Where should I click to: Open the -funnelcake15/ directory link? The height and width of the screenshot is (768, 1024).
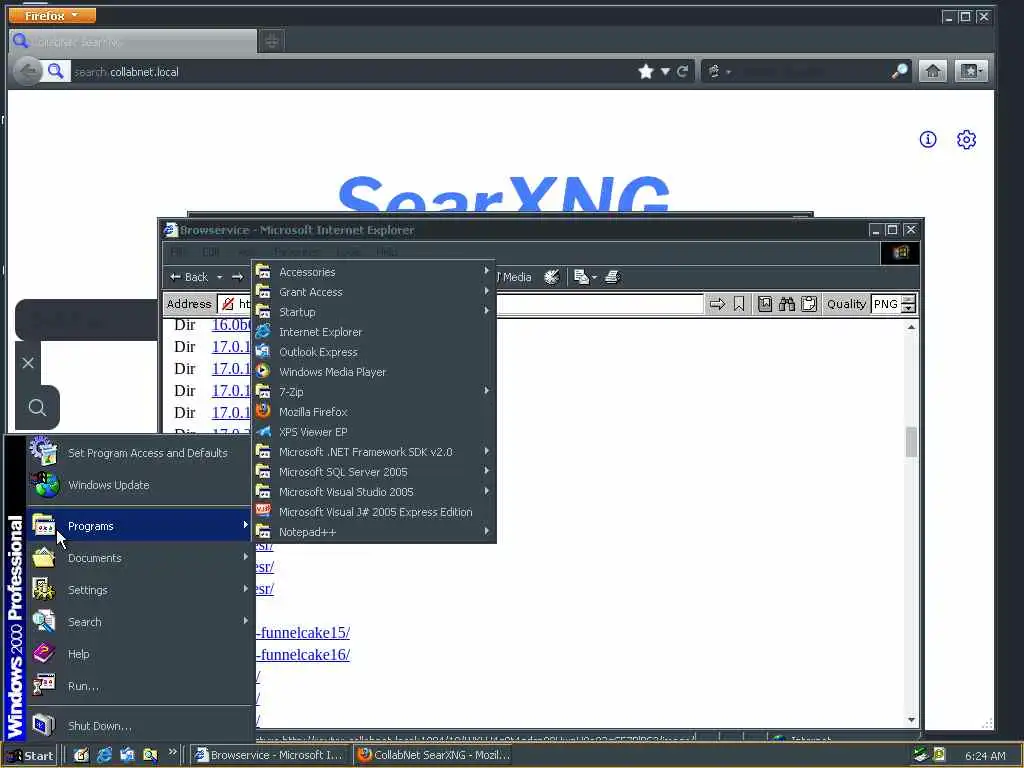coord(302,632)
